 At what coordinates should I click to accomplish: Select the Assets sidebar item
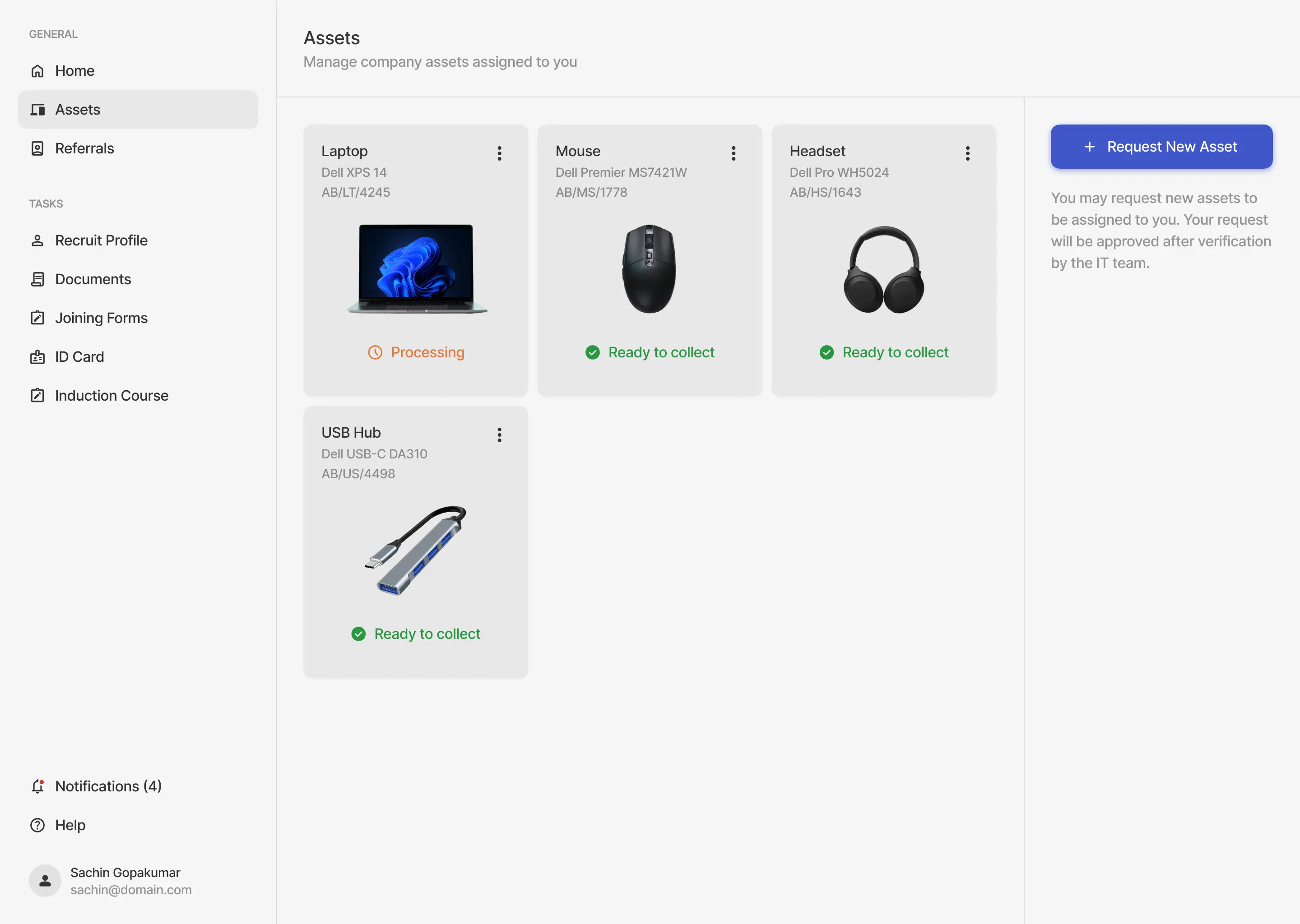[138, 109]
